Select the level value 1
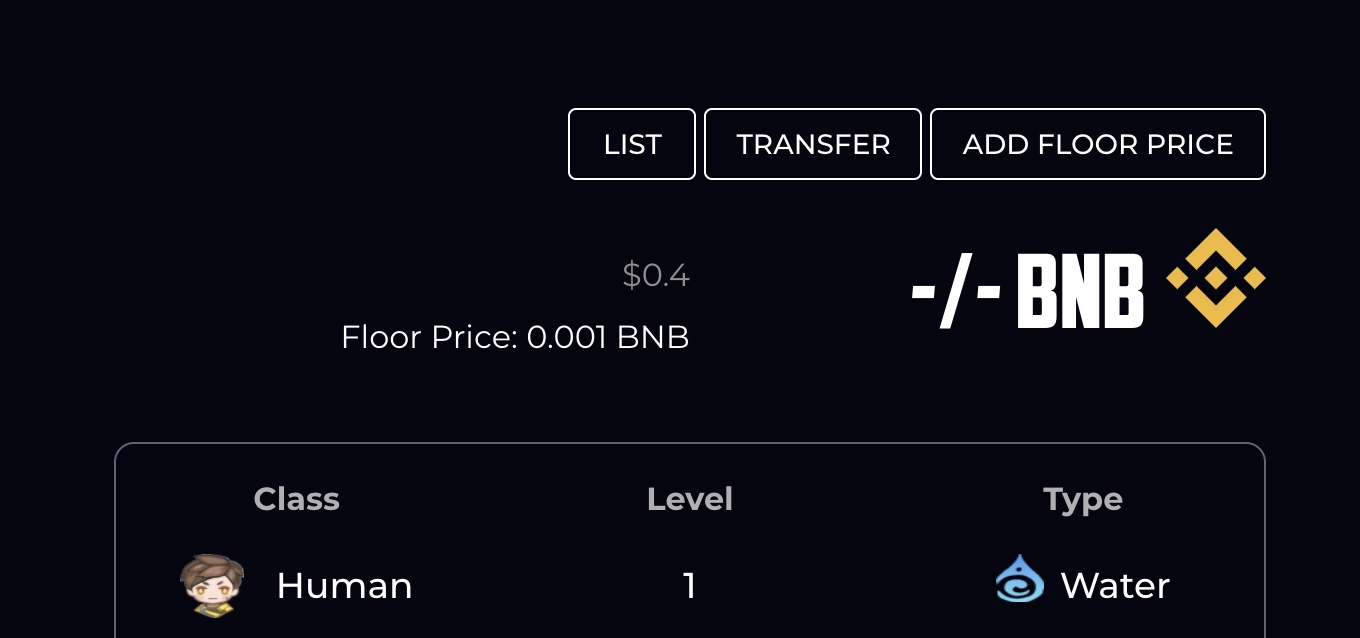Viewport: 1360px width, 638px height. pyautogui.click(x=689, y=585)
